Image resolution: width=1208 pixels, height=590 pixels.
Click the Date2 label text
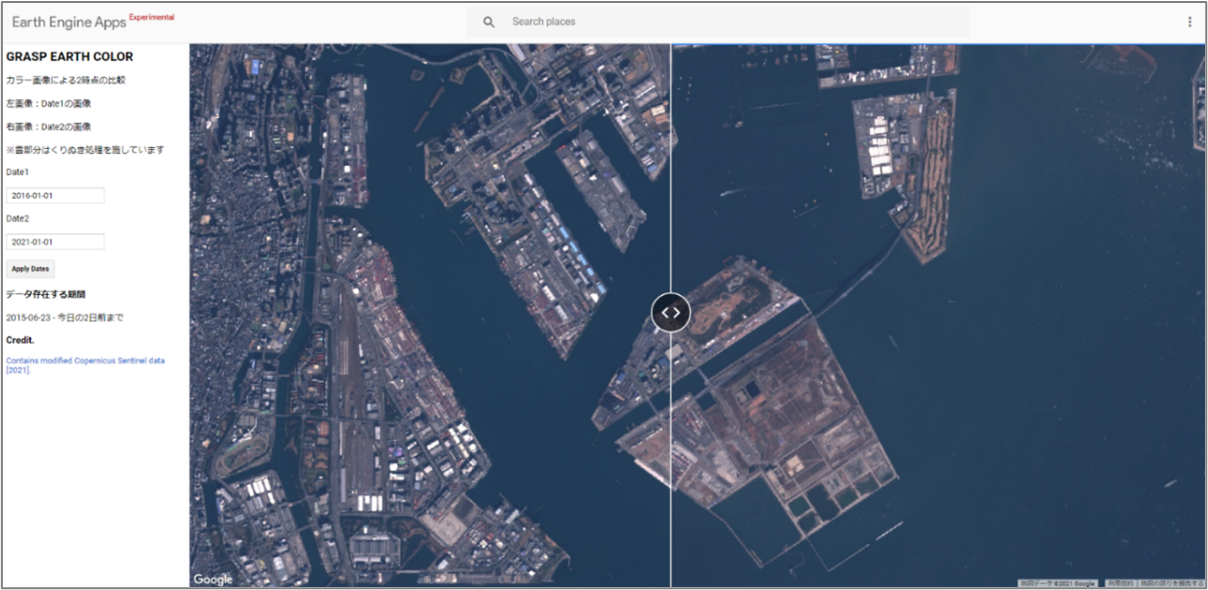pyautogui.click(x=18, y=218)
